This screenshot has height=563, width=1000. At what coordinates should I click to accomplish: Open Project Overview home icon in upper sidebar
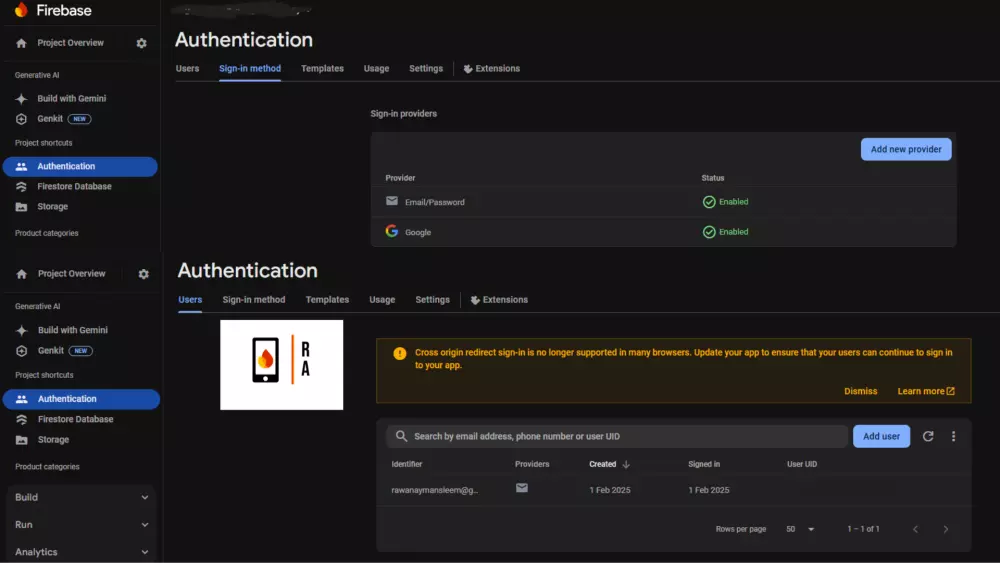pyautogui.click(x=21, y=43)
